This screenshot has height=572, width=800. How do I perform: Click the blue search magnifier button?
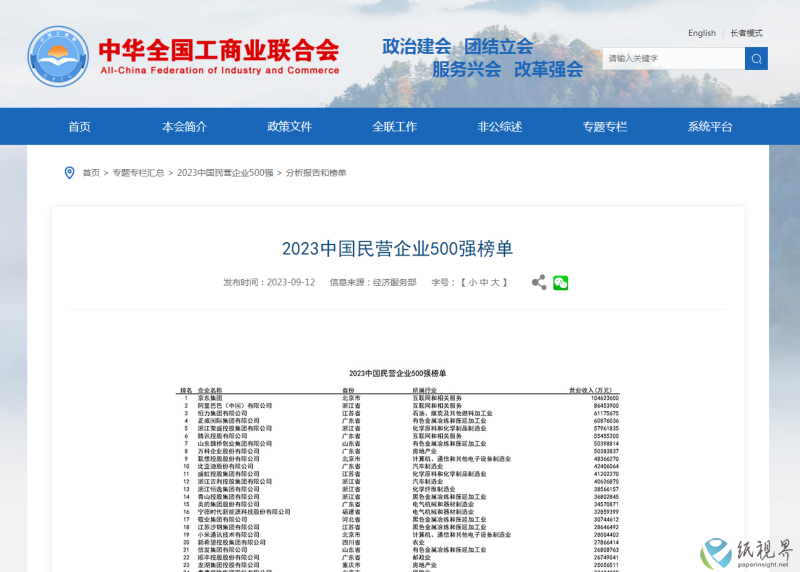(756, 59)
